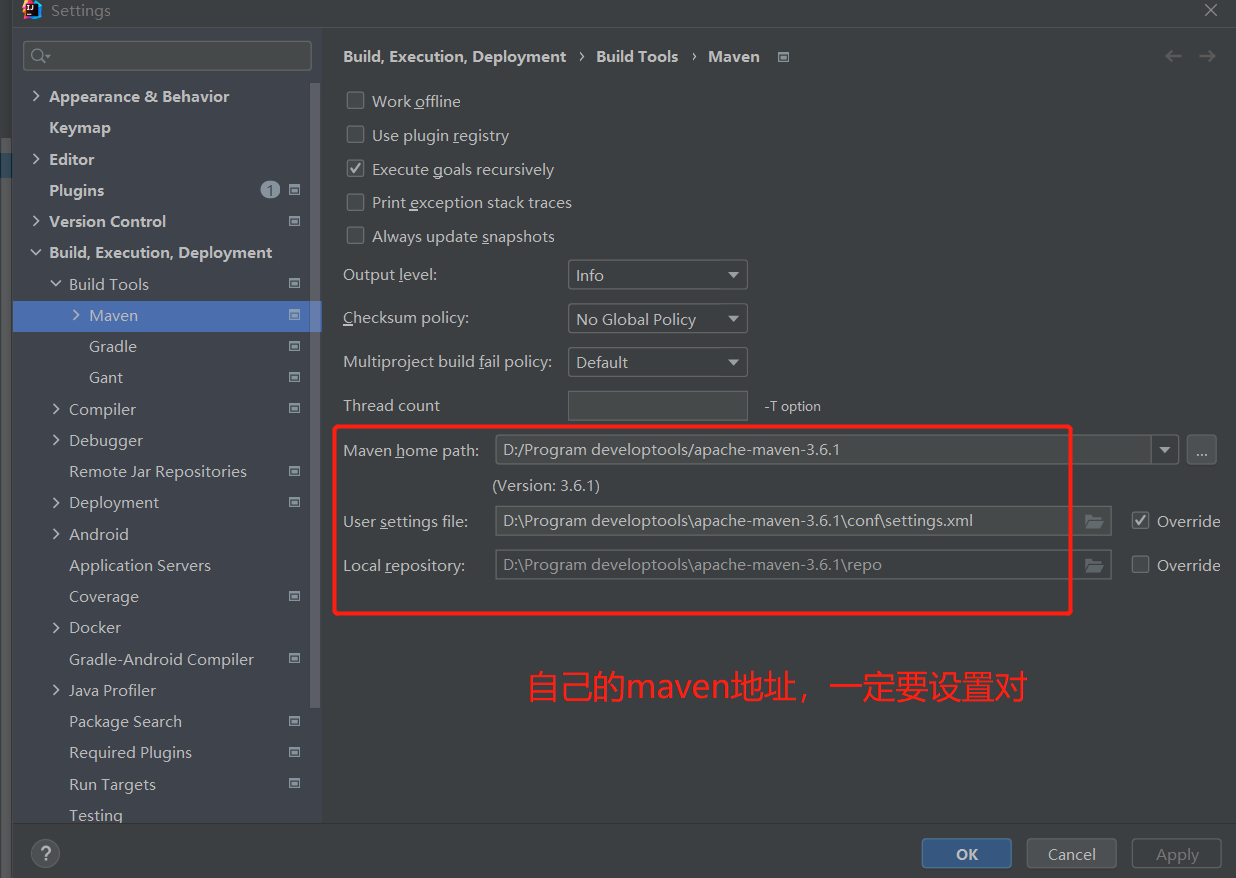Click the project-level icon beside Deployment
The image size is (1236, 878).
pyautogui.click(x=294, y=502)
